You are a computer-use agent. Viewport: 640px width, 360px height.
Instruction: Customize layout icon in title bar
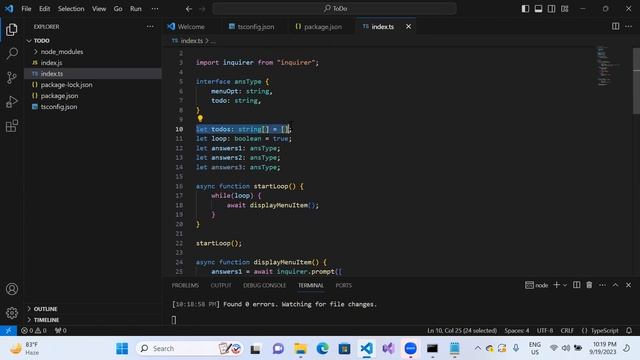pos(565,9)
